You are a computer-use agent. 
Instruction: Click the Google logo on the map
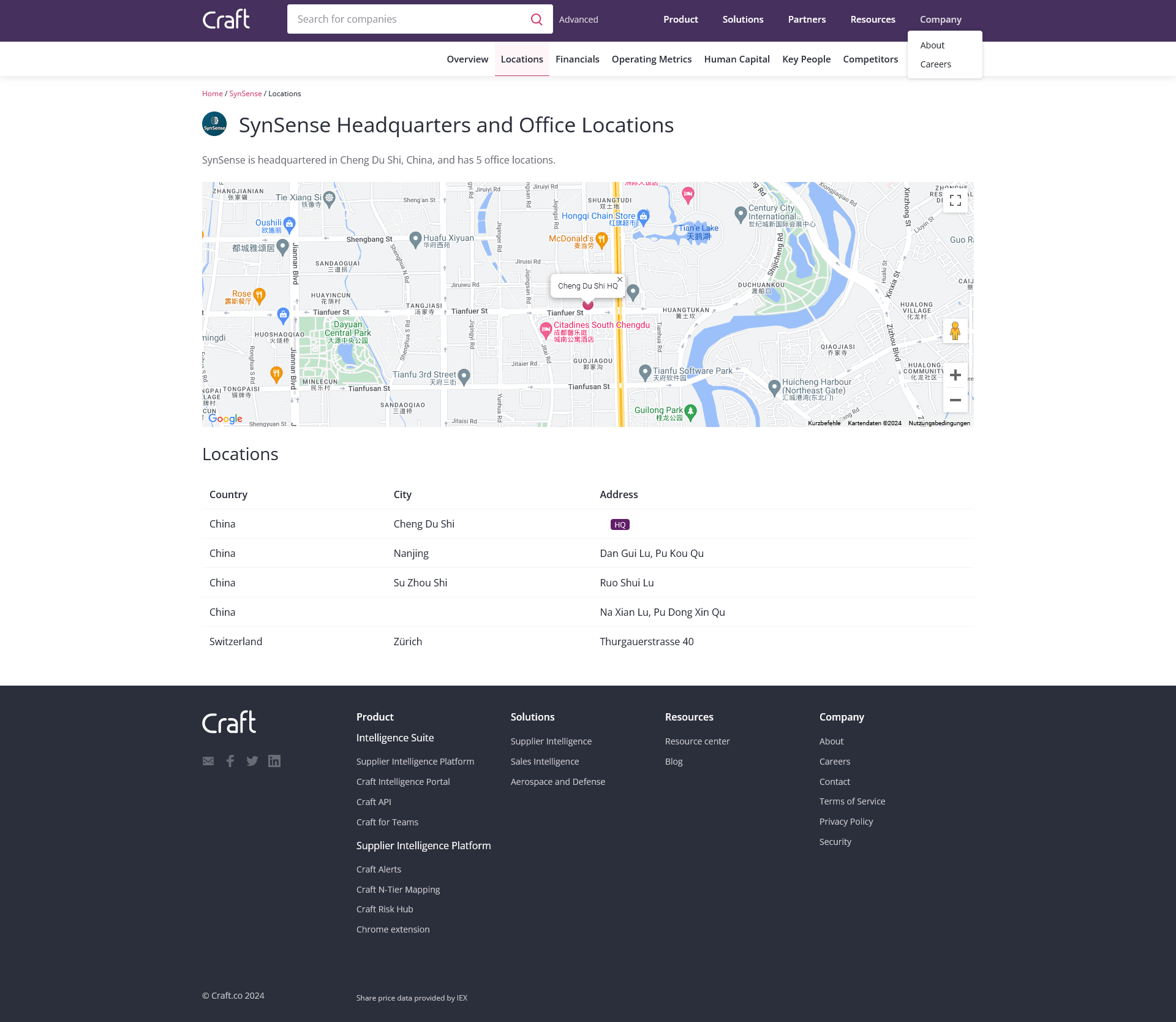pos(225,419)
